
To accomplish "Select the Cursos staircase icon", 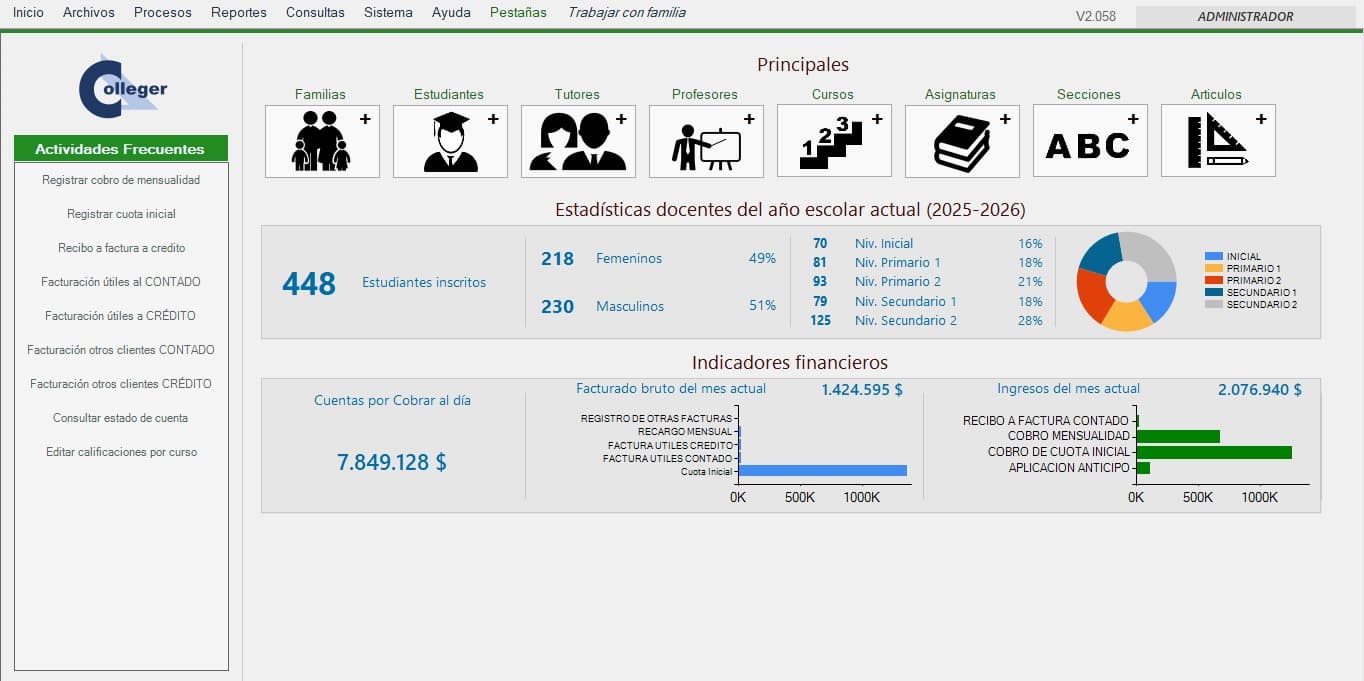I will 834,141.
